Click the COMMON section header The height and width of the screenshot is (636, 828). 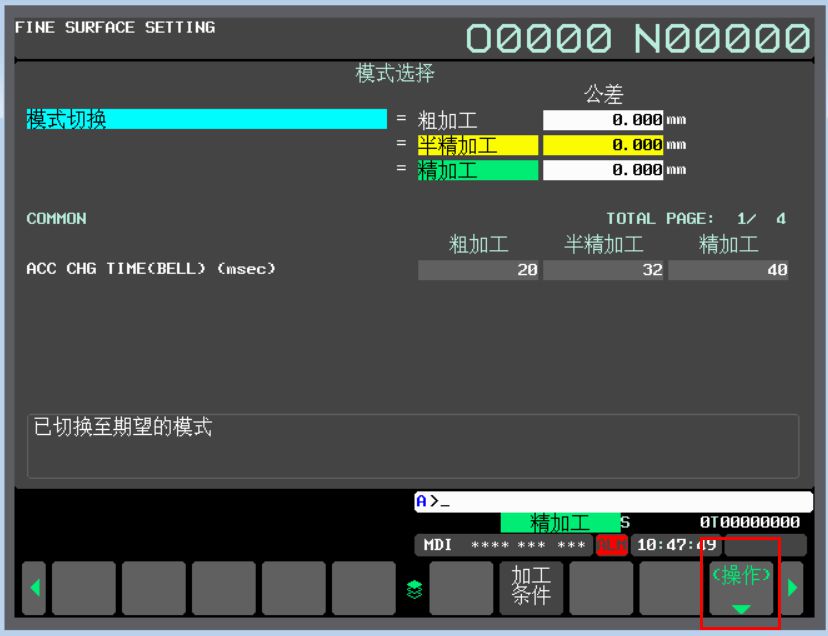pyautogui.click(x=58, y=218)
